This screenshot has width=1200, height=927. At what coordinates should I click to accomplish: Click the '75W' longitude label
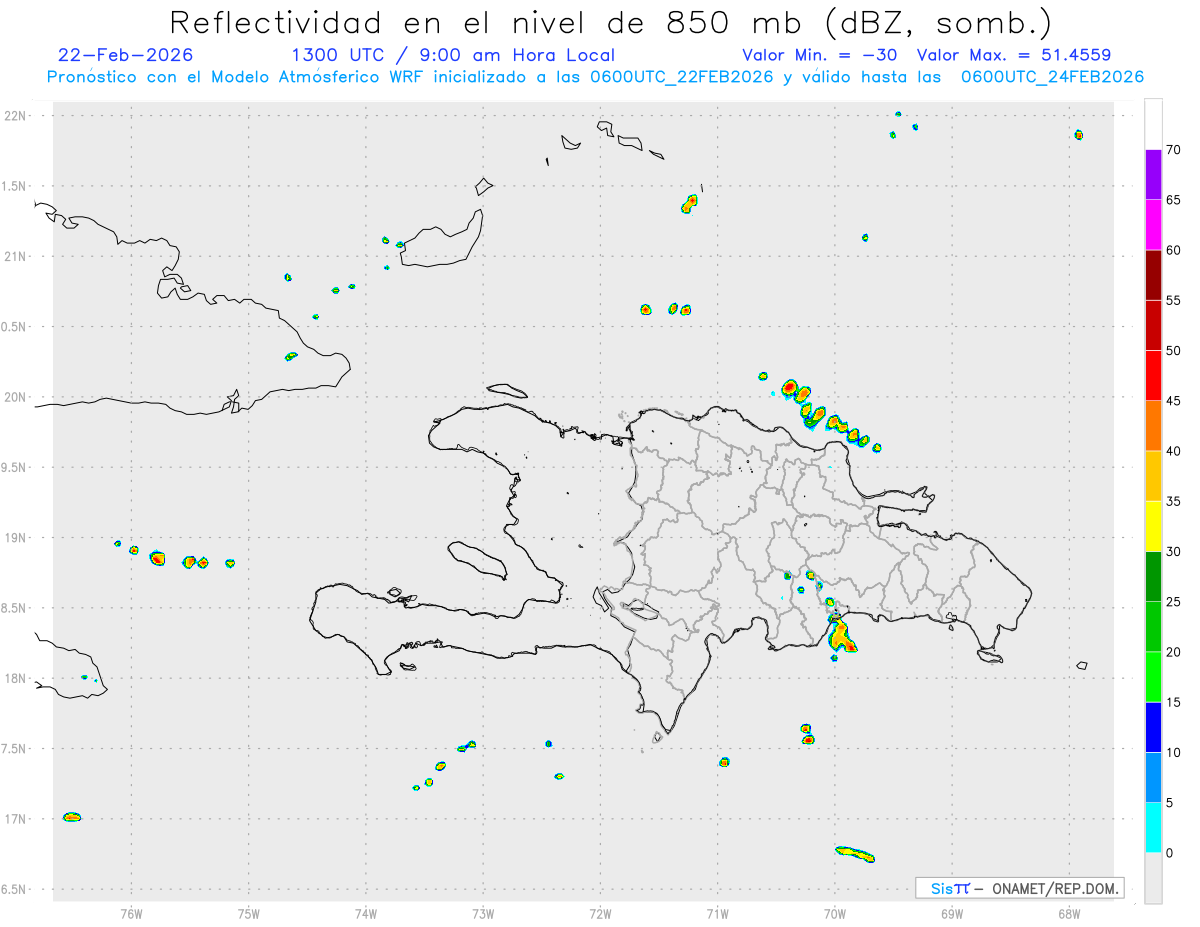pos(249,913)
